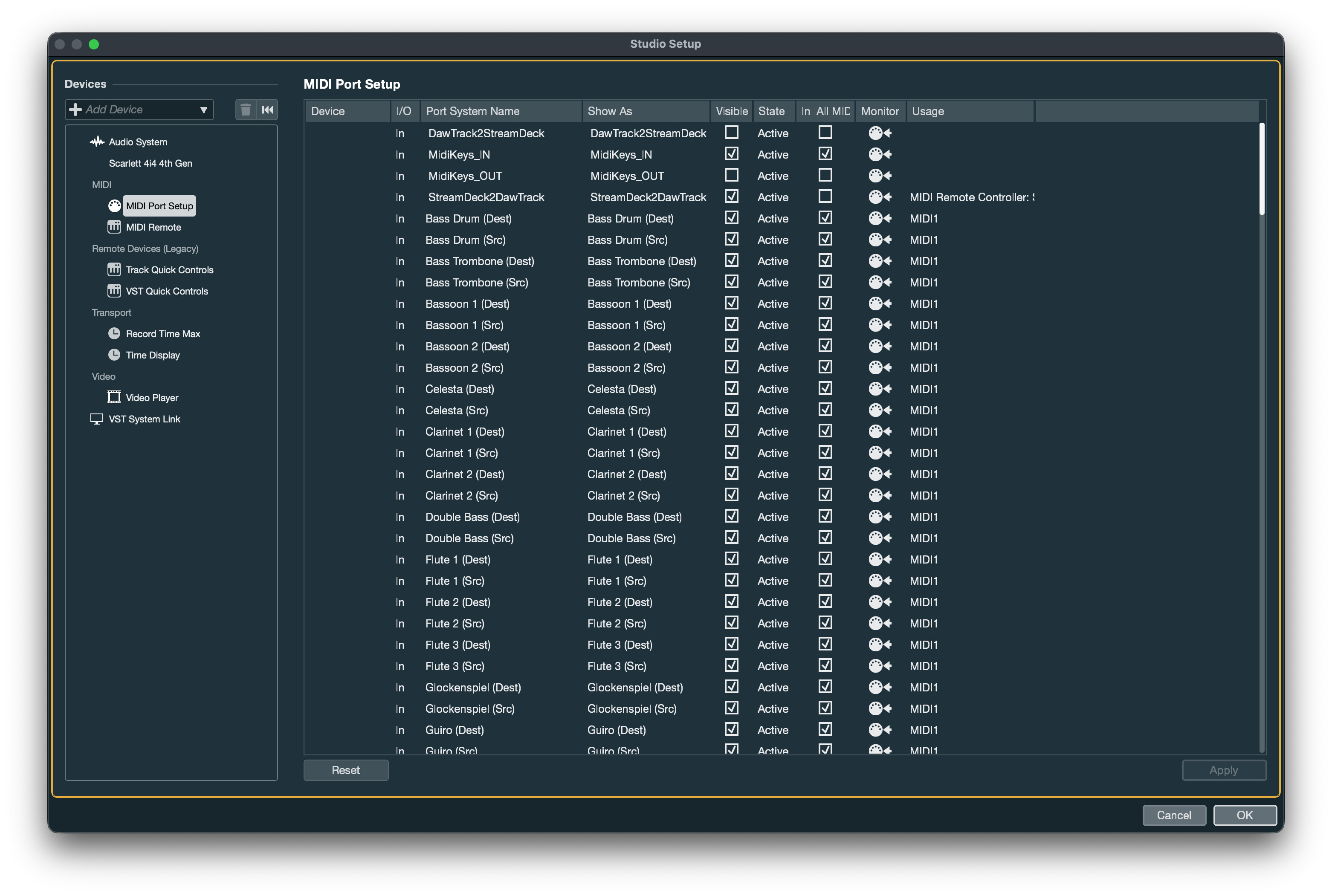This screenshot has width=1332, height=896.
Task: Click the State value for Flute 1 (Dest)
Action: [x=773, y=559]
